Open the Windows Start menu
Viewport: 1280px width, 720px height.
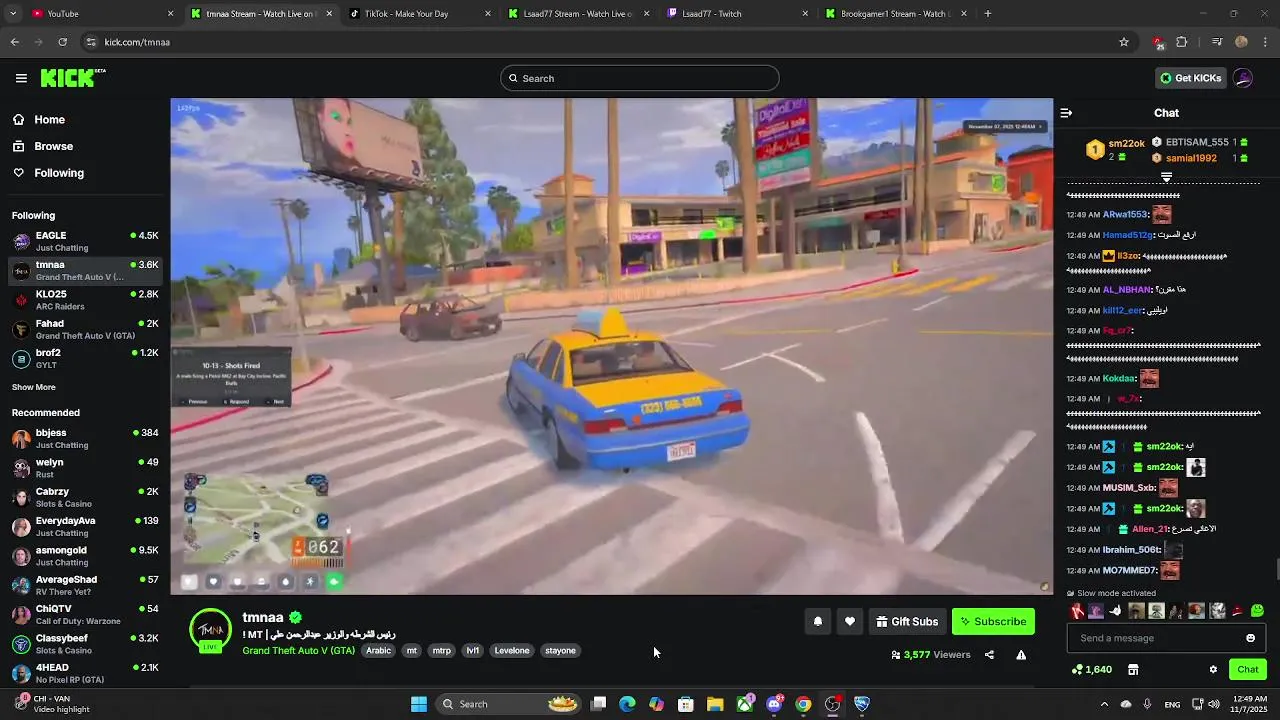[x=419, y=704]
